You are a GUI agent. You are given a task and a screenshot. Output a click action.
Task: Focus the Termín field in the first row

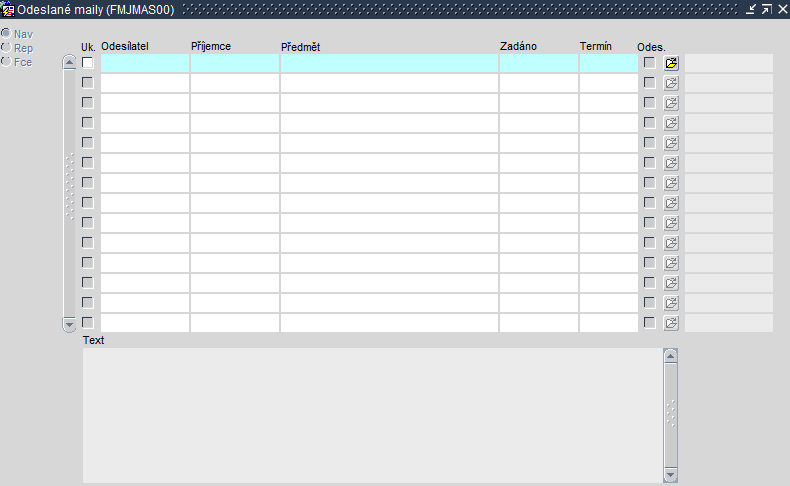609,63
